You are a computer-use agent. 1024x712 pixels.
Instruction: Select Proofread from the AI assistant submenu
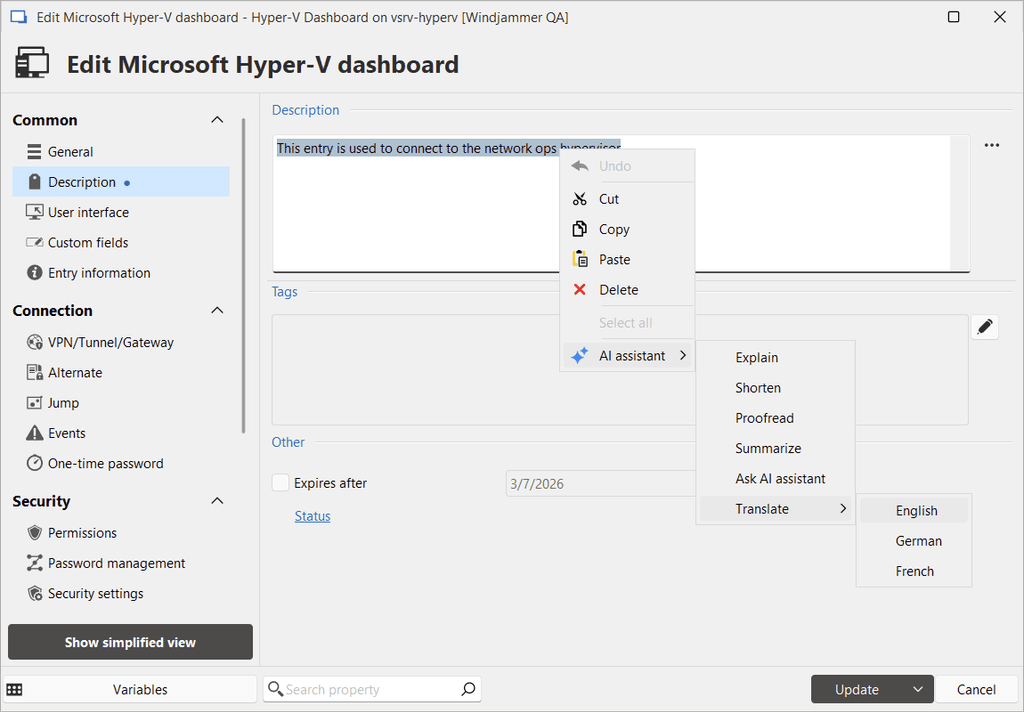[x=764, y=418]
